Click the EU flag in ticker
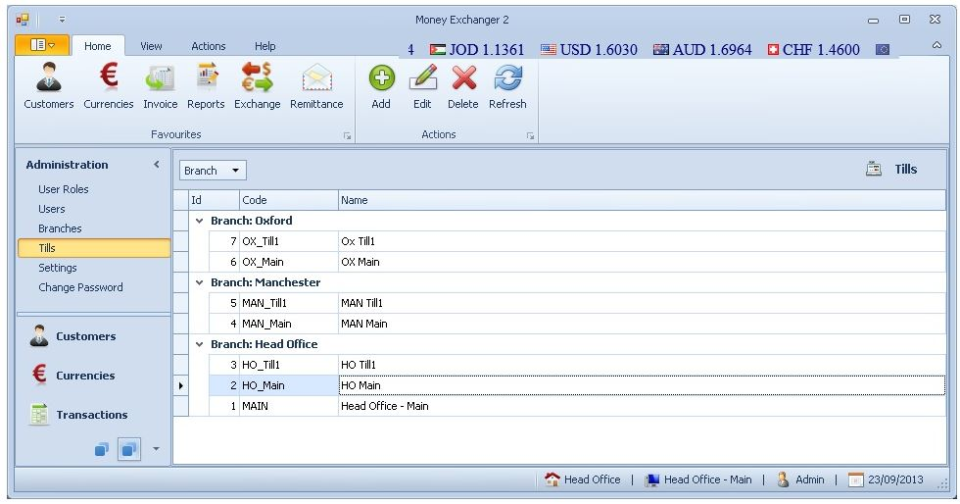The image size is (960, 504). (882, 50)
